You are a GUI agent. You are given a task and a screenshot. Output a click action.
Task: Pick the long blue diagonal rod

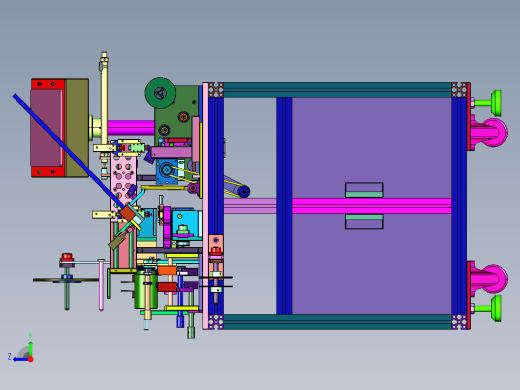(x=69, y=152)
